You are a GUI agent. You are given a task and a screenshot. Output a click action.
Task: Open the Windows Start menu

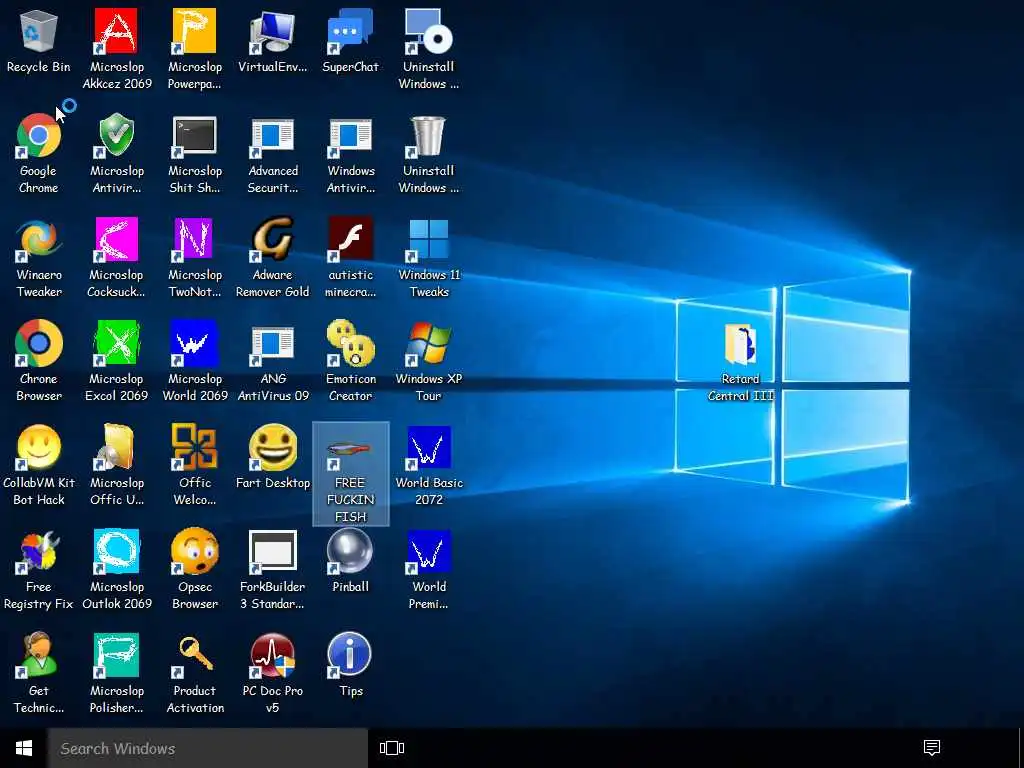click(x=24, y=748)
